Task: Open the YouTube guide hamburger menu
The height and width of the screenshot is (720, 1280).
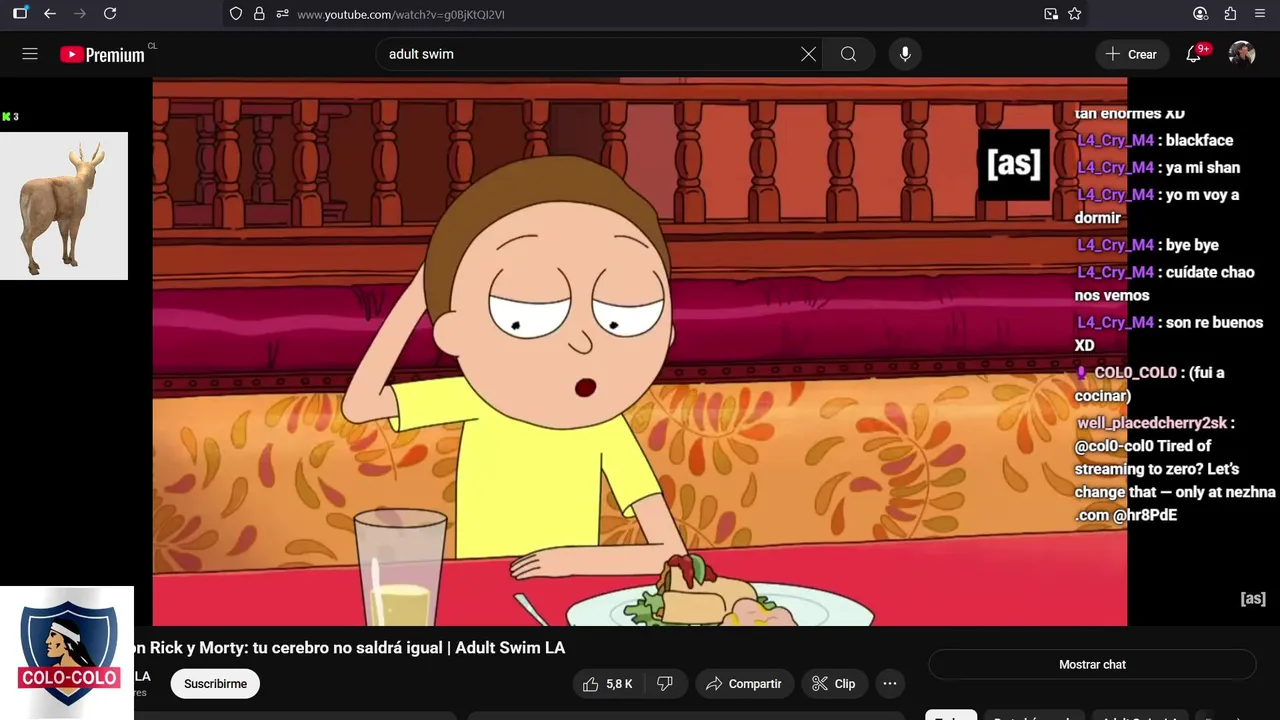Action: click(30, 54)
